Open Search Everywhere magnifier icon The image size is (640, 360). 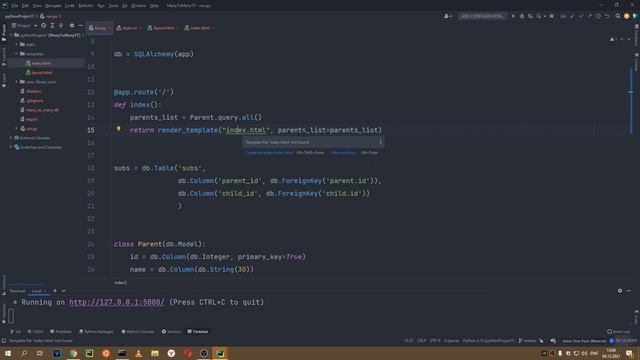pyautogui.click(x=618, y=16)
